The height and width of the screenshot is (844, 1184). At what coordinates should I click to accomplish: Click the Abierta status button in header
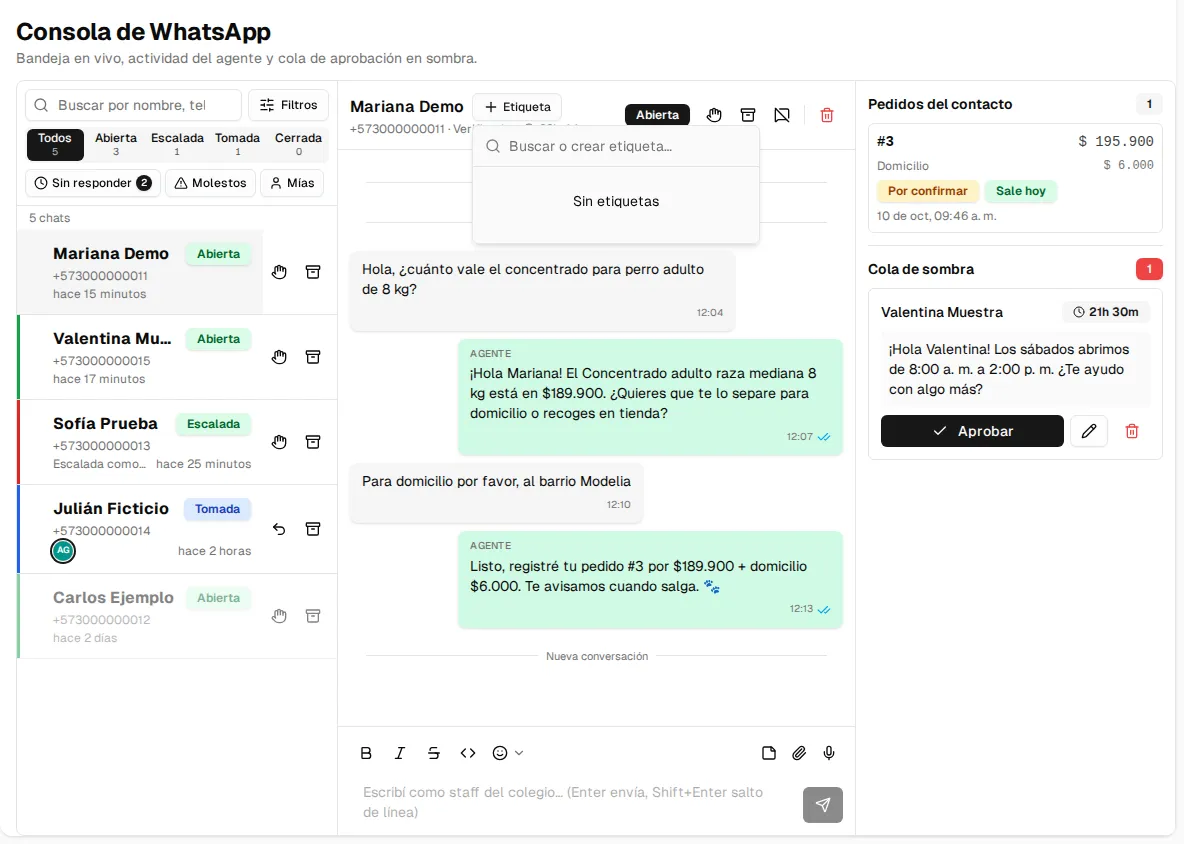click(x=657, y=115)
